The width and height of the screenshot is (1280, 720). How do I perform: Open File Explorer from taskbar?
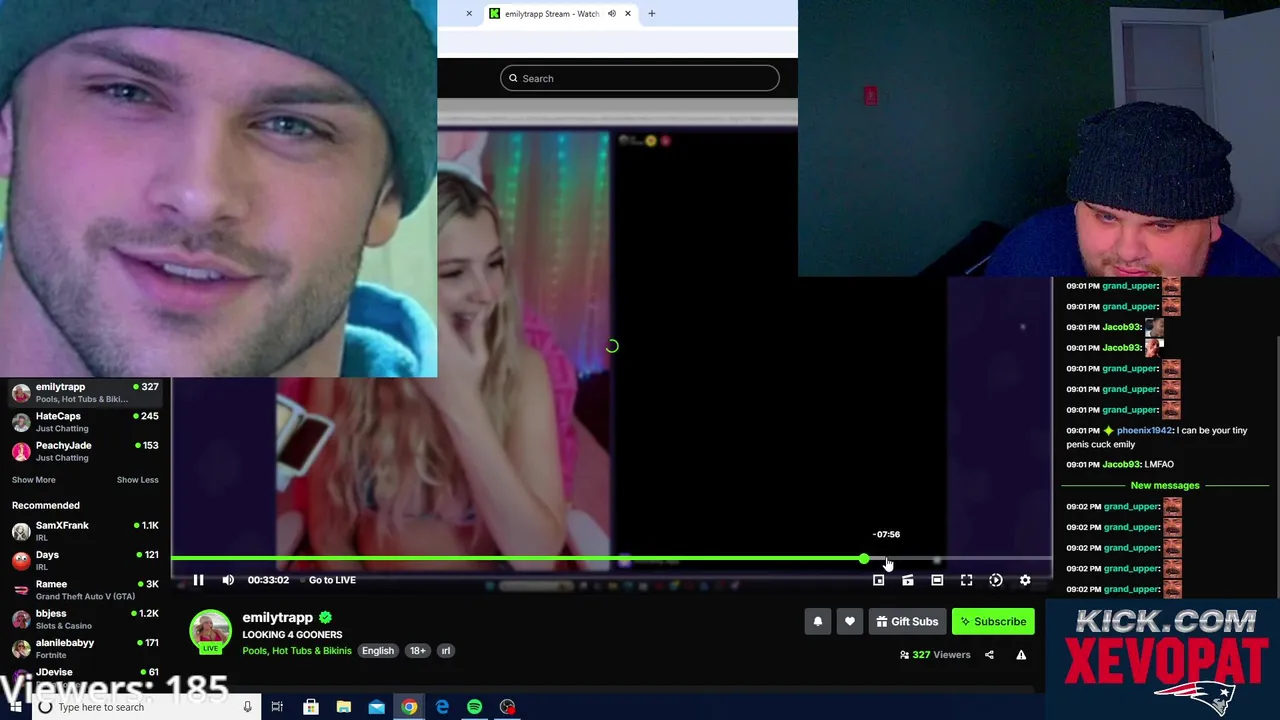(343, 707)
